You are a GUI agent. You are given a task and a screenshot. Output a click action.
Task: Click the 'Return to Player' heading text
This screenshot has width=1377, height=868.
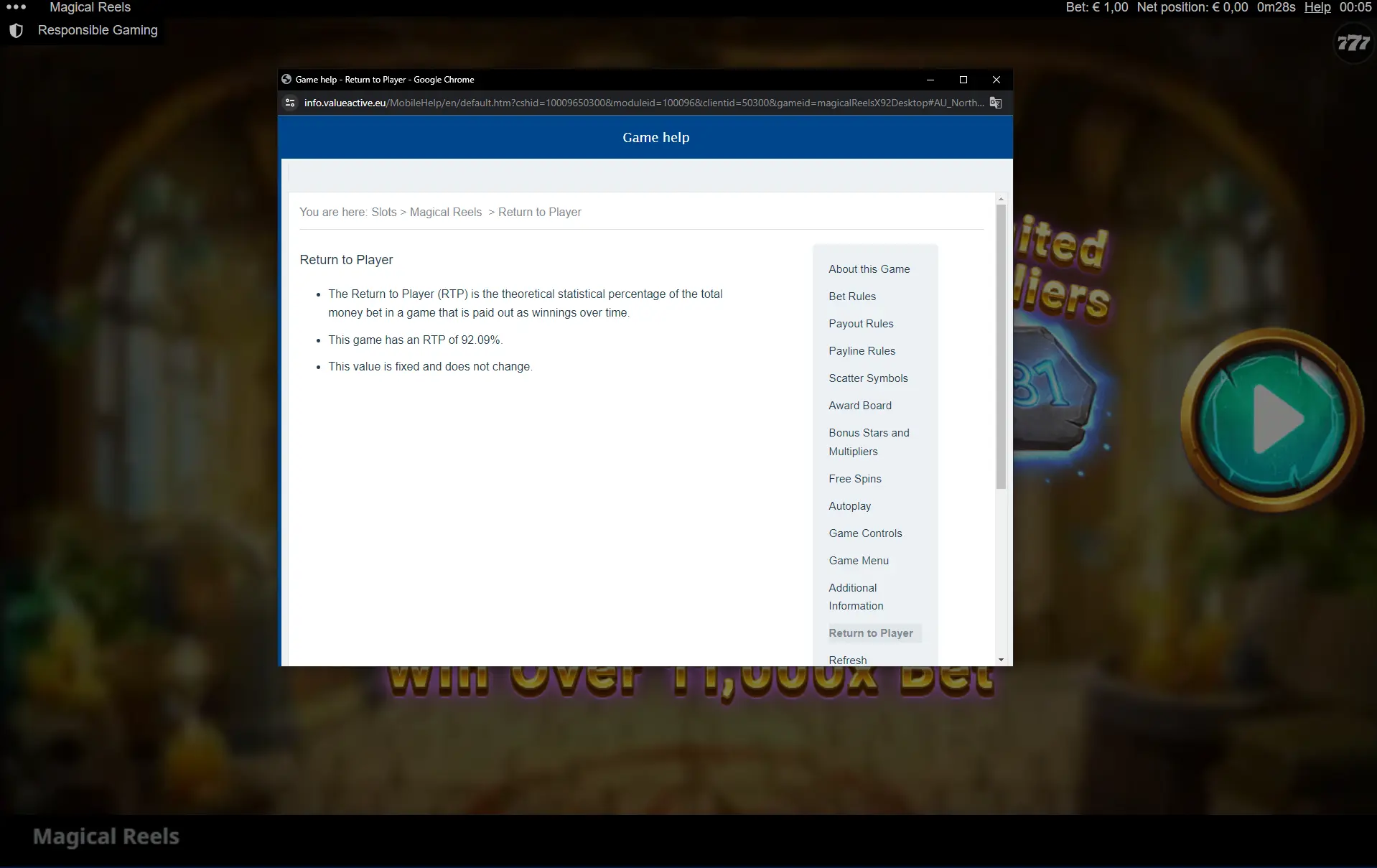coord(346,260)
